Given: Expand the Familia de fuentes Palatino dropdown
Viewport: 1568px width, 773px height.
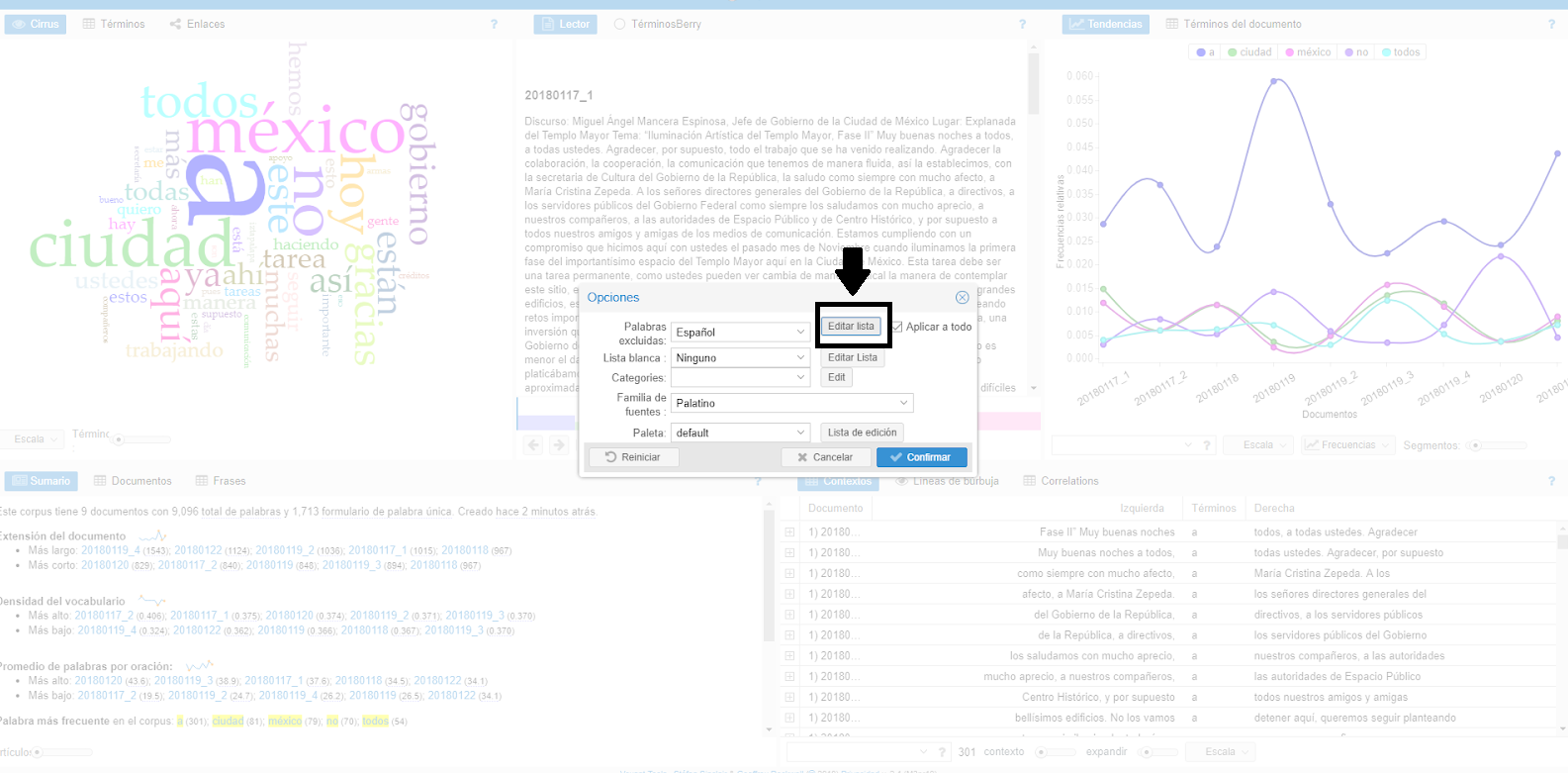Looking at the screenshot, I should (x=791, y=404).
